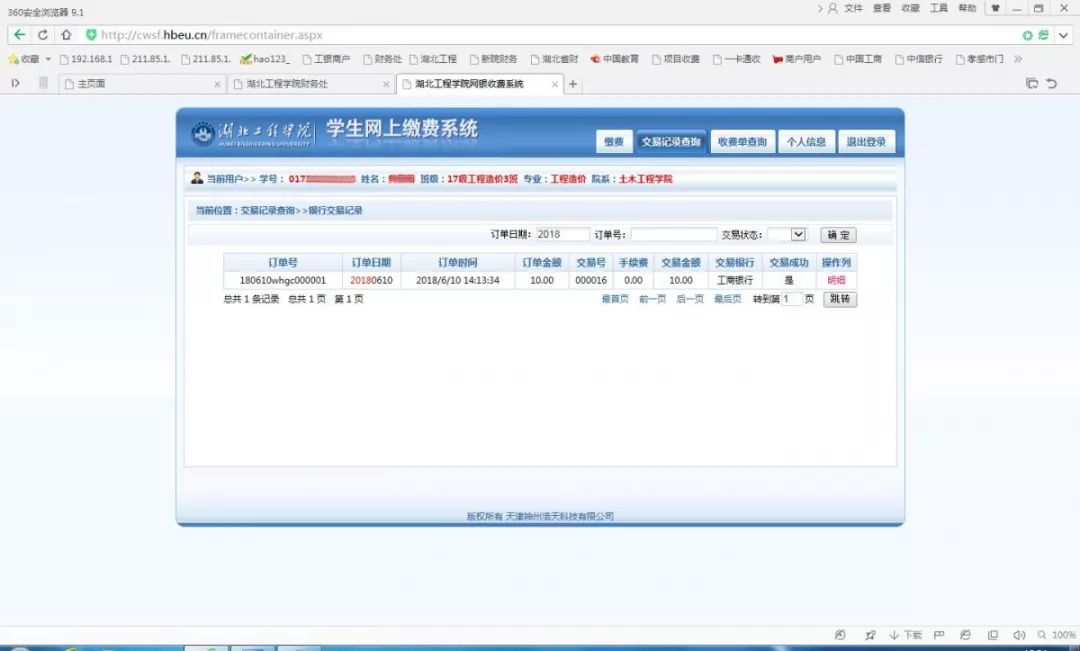Viewport: 1080px width, 651px height.
Task: Click the green extension icon in address bar
Action: (x=1028, y=35)
